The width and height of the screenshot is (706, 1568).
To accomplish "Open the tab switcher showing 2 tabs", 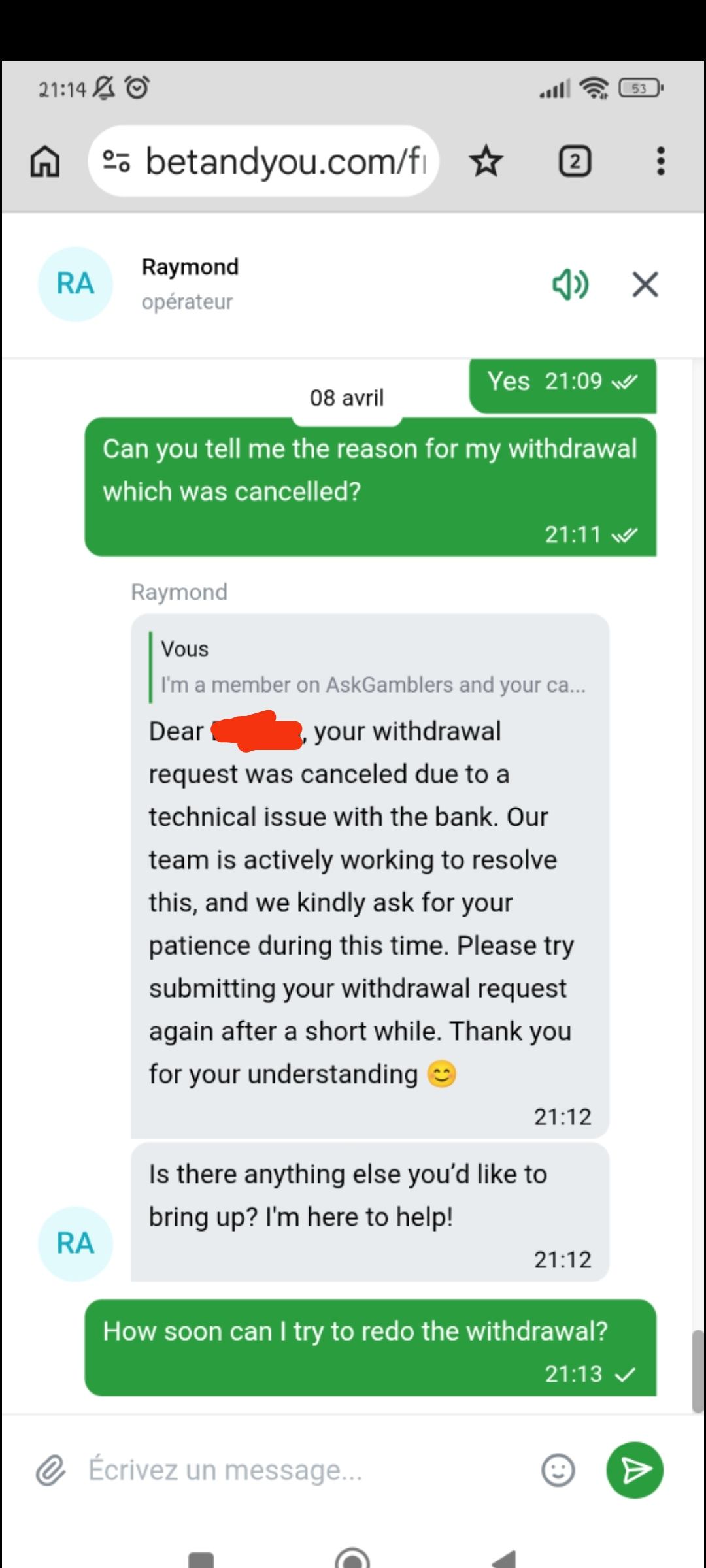I will (x=575, y=161).
